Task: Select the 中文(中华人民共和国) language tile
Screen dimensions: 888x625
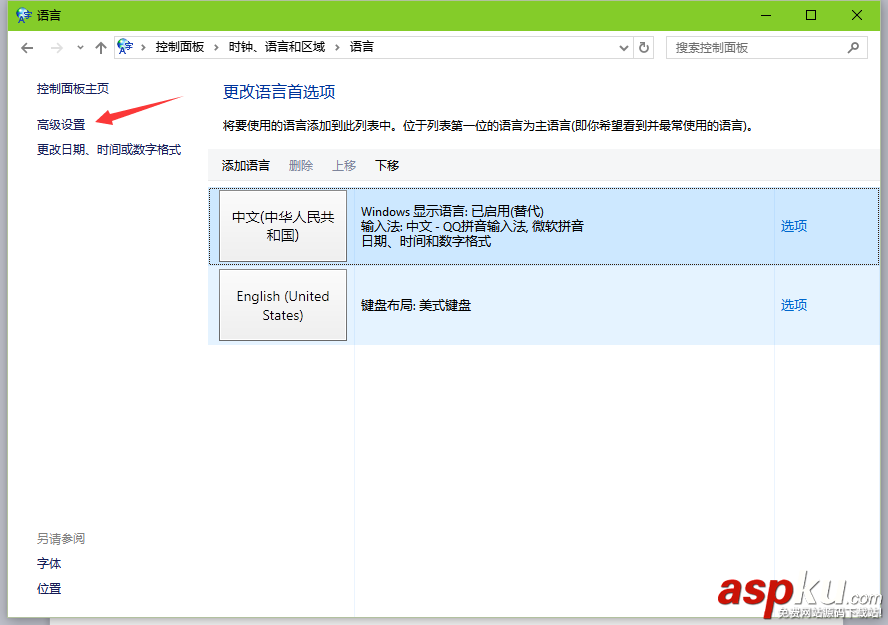Action: [283, 226]
